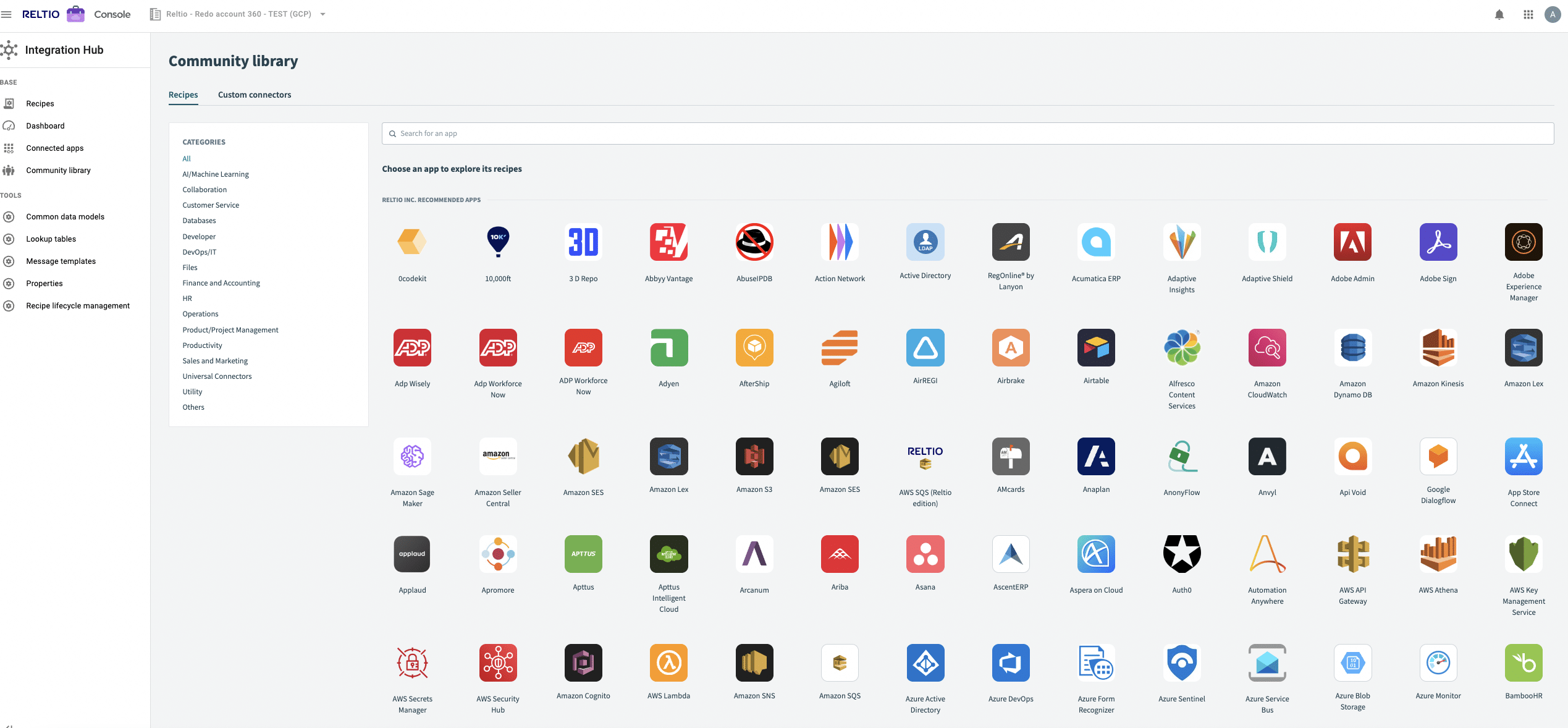
Task: Click the Azure DevOps app icon
Action: (1011, 662)
